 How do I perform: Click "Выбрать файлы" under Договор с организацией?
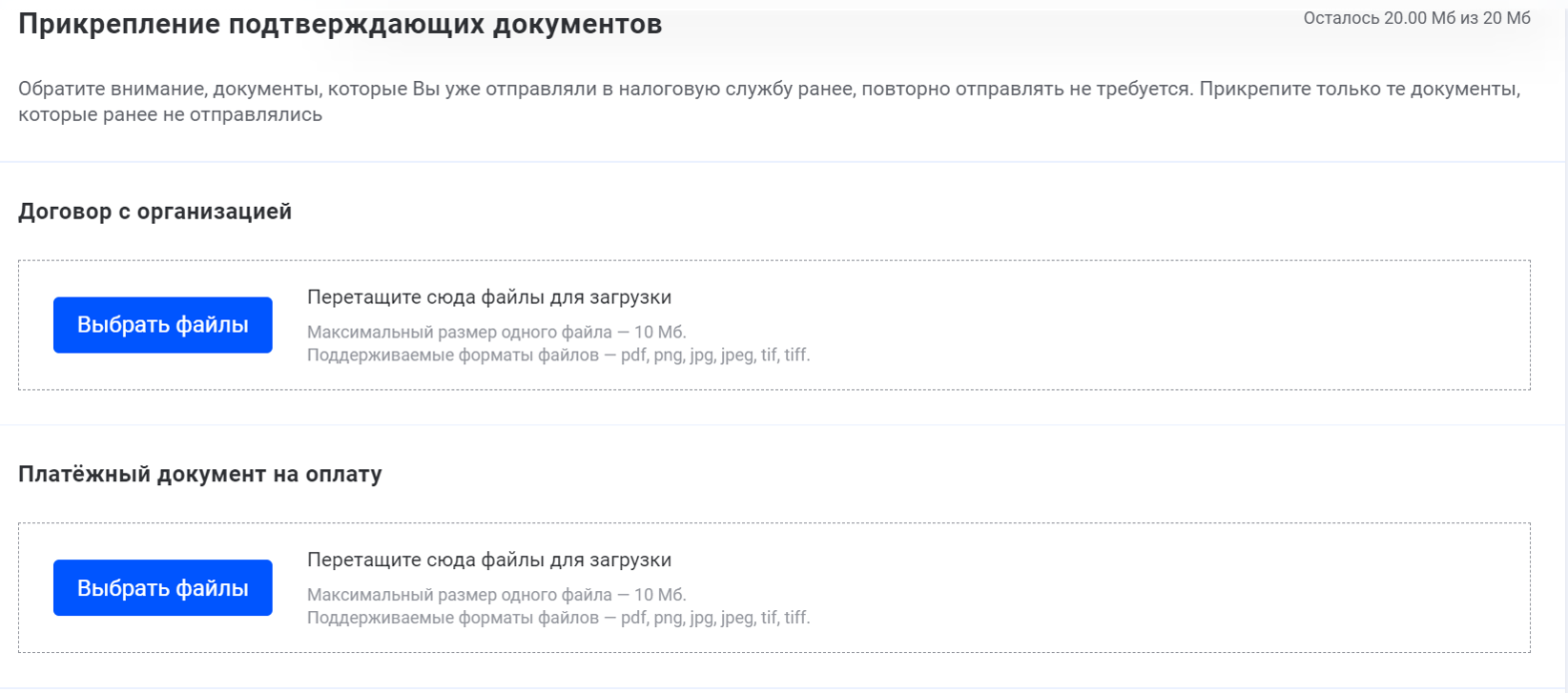coord(162,325)
